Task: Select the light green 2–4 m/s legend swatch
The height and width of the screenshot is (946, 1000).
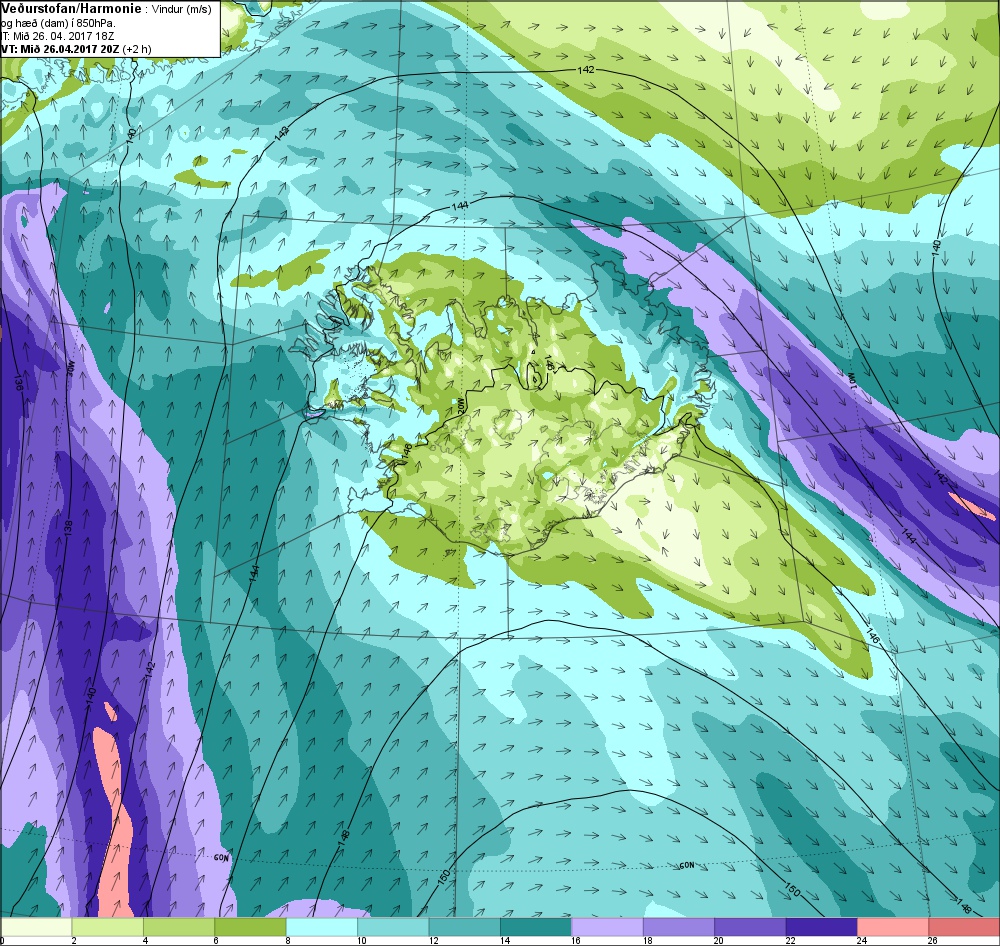Action: (x=107, y=926)
